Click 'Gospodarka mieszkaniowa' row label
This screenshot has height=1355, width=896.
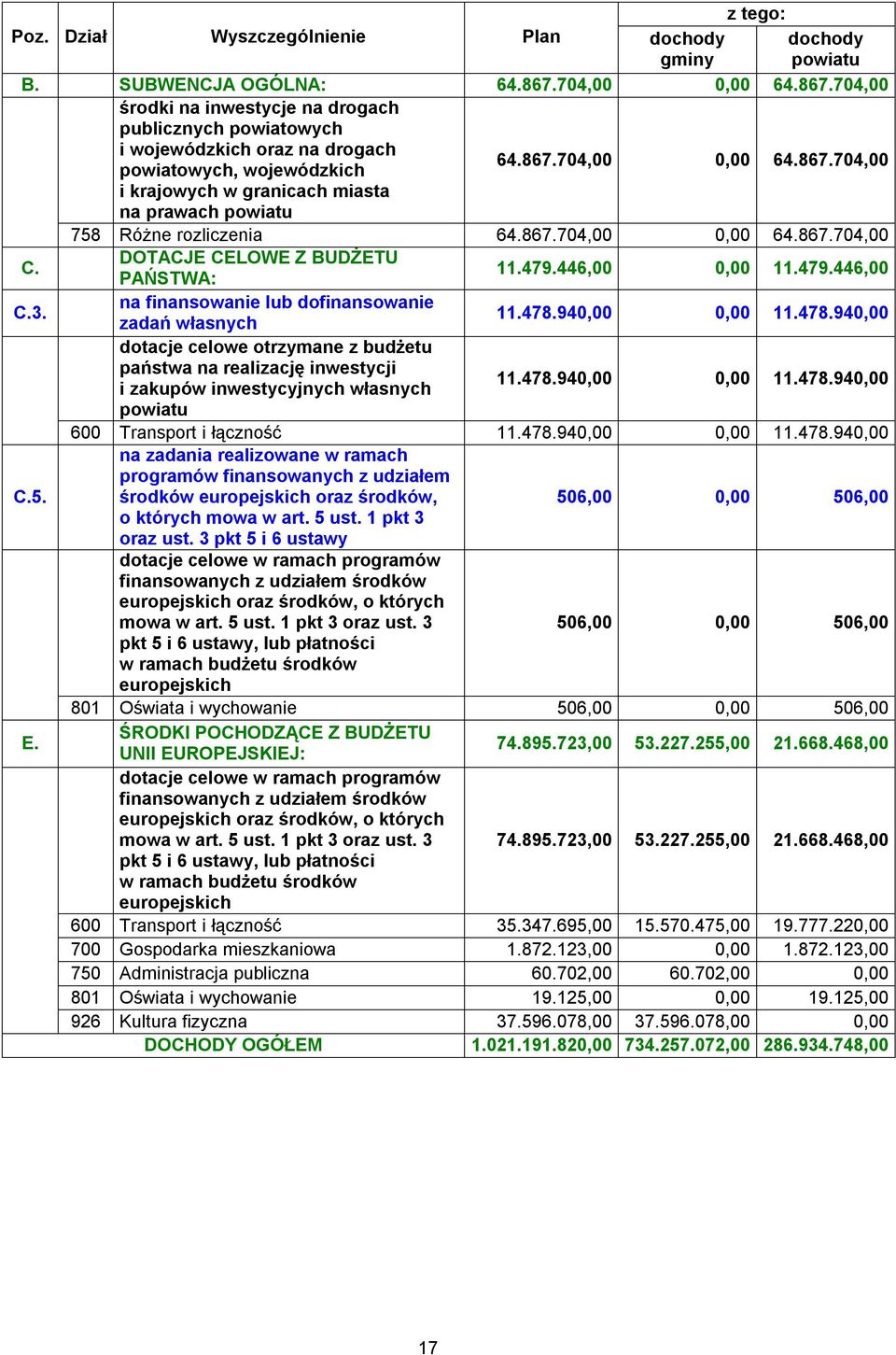[x=227, y=950]
